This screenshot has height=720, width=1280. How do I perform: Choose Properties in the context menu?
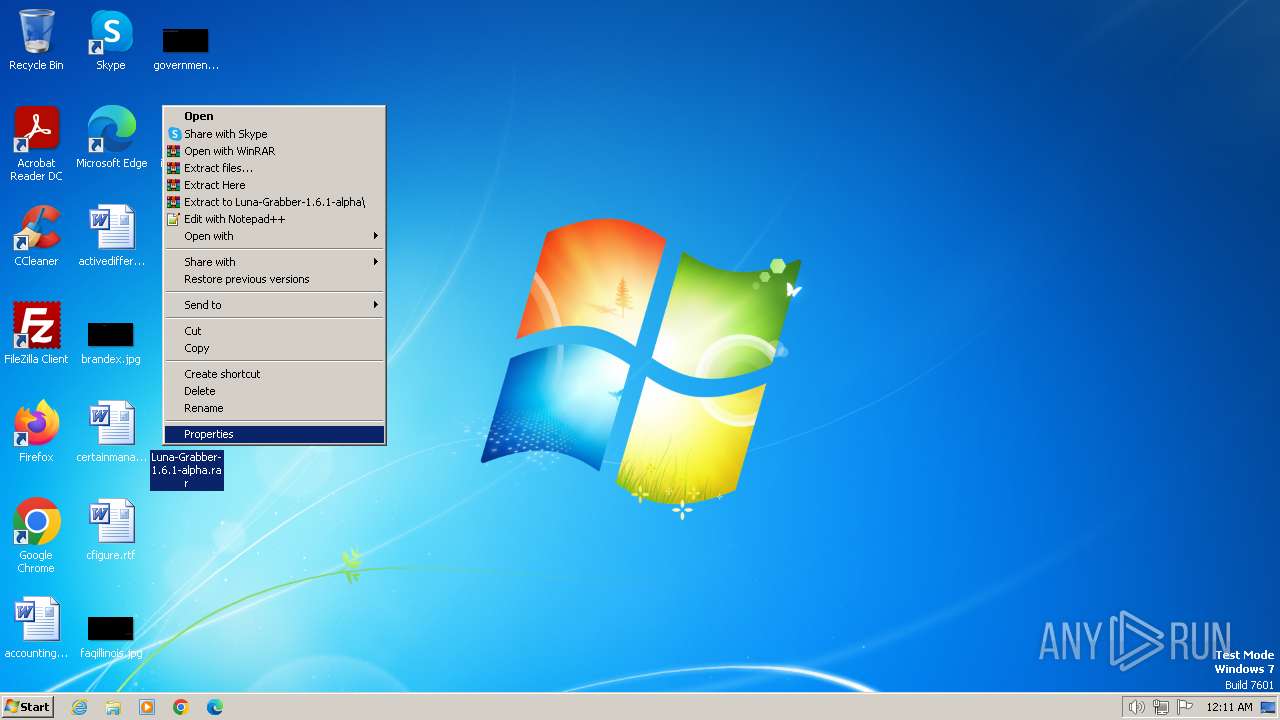[x=274, y=434]
